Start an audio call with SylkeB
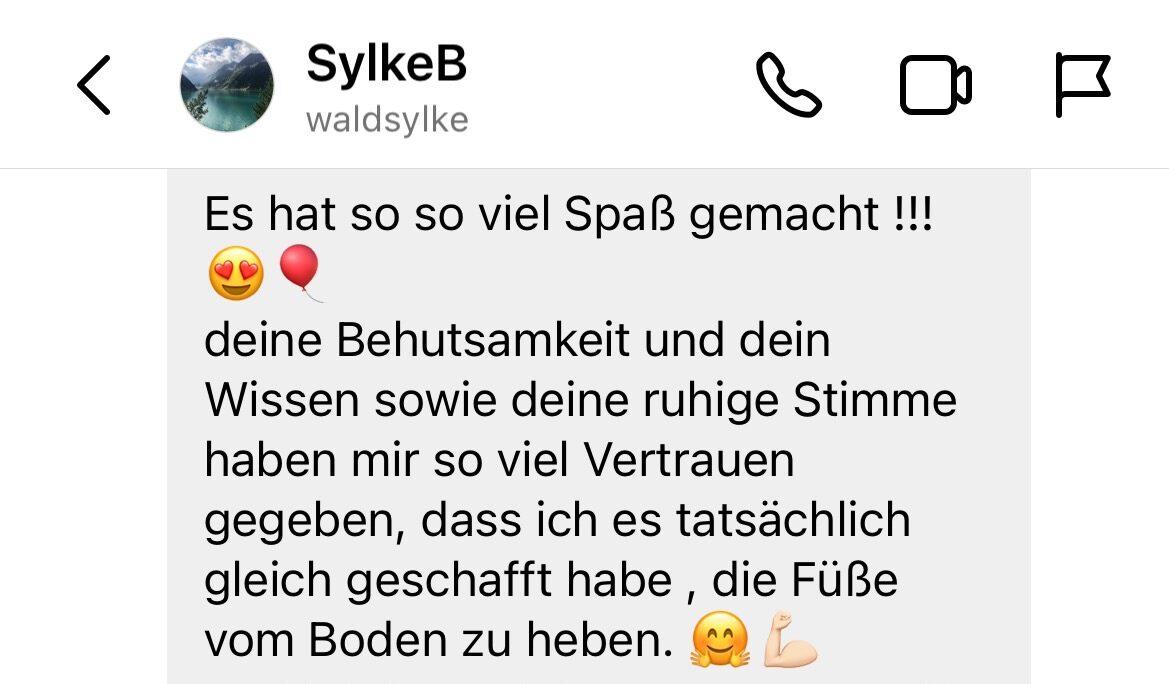 (x=789, y=85)
